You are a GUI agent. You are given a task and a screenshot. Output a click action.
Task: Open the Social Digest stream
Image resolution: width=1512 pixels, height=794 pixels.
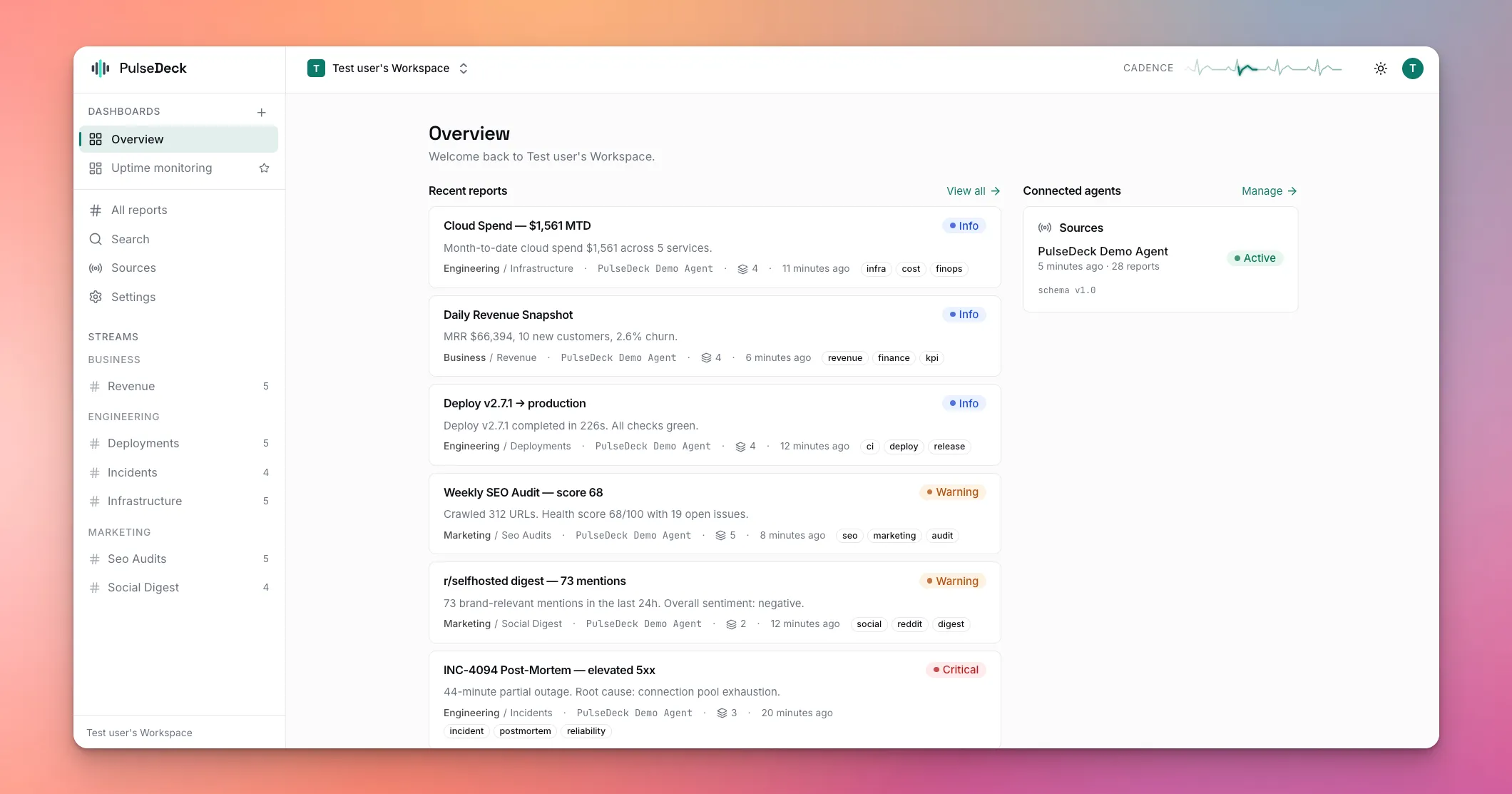click(178, 588)
